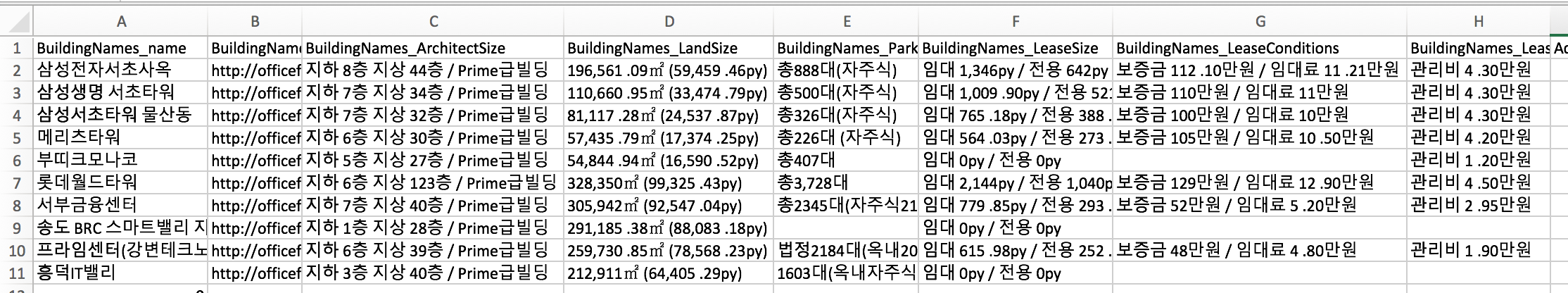This screenshot has height=293, width=1568.
Task: Click the select-all corner triangle
Action: tap(16, 22)
